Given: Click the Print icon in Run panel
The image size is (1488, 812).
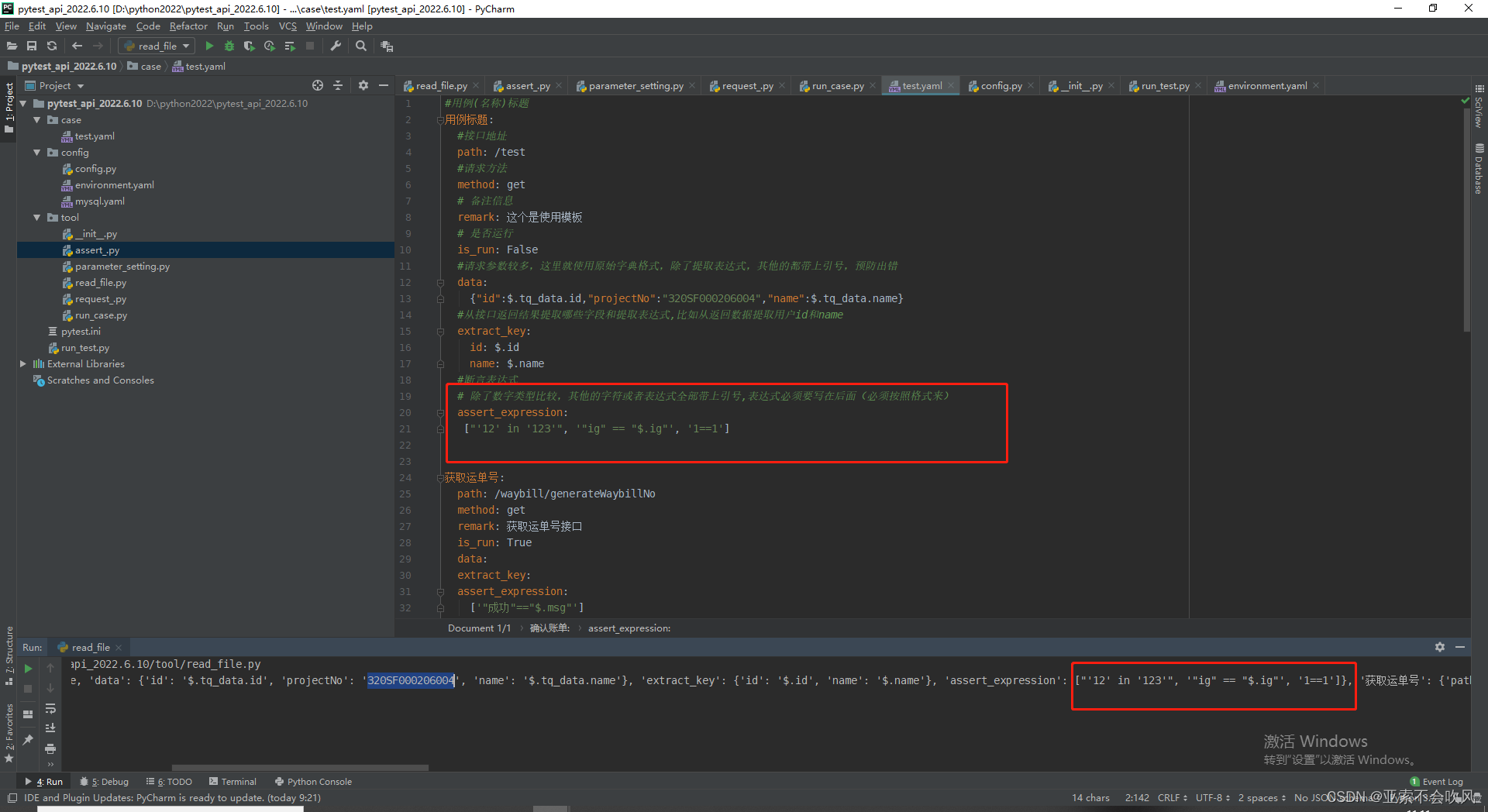Looking at the screenshot, I should tap(50, 748).
